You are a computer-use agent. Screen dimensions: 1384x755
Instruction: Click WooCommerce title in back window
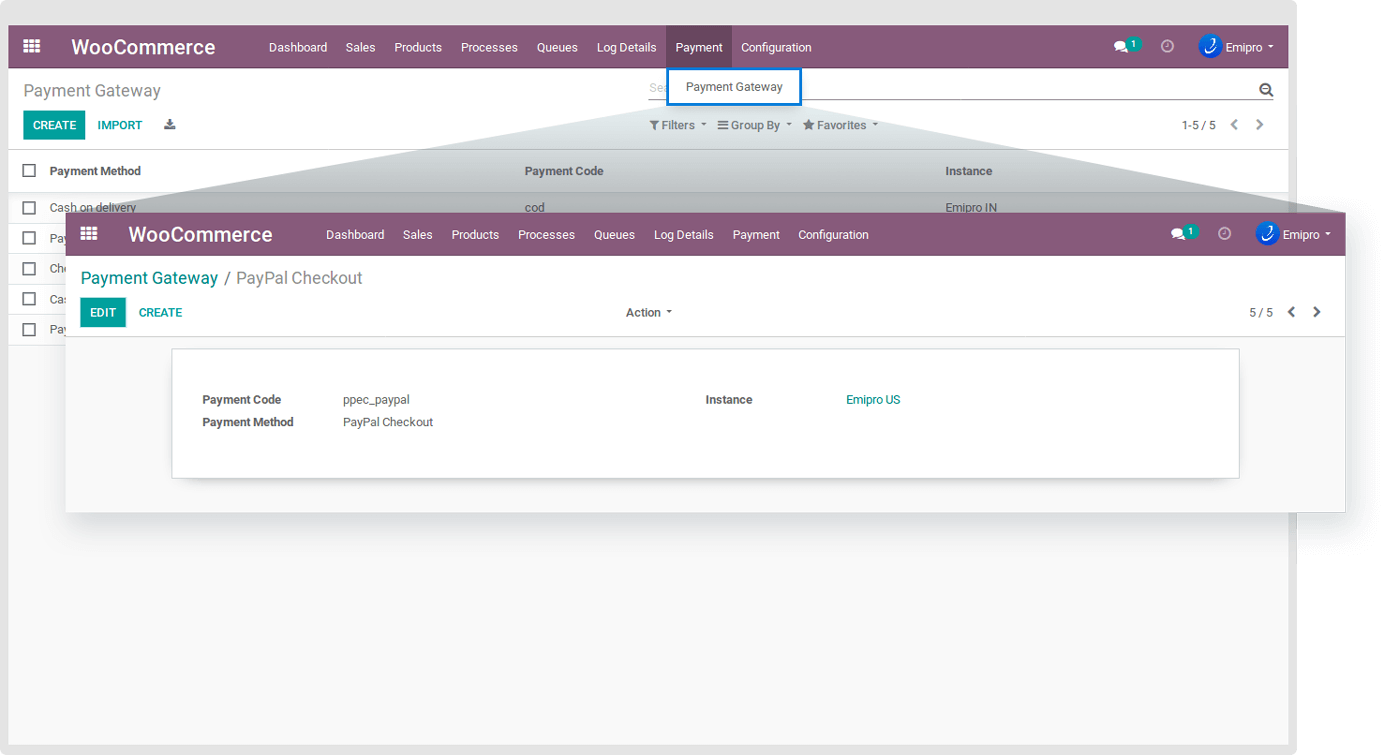coord(143,47)
